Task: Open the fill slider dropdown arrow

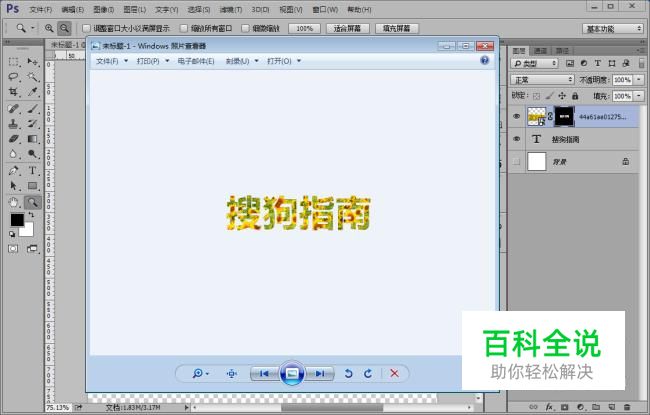Action: (x=639, y=96)
